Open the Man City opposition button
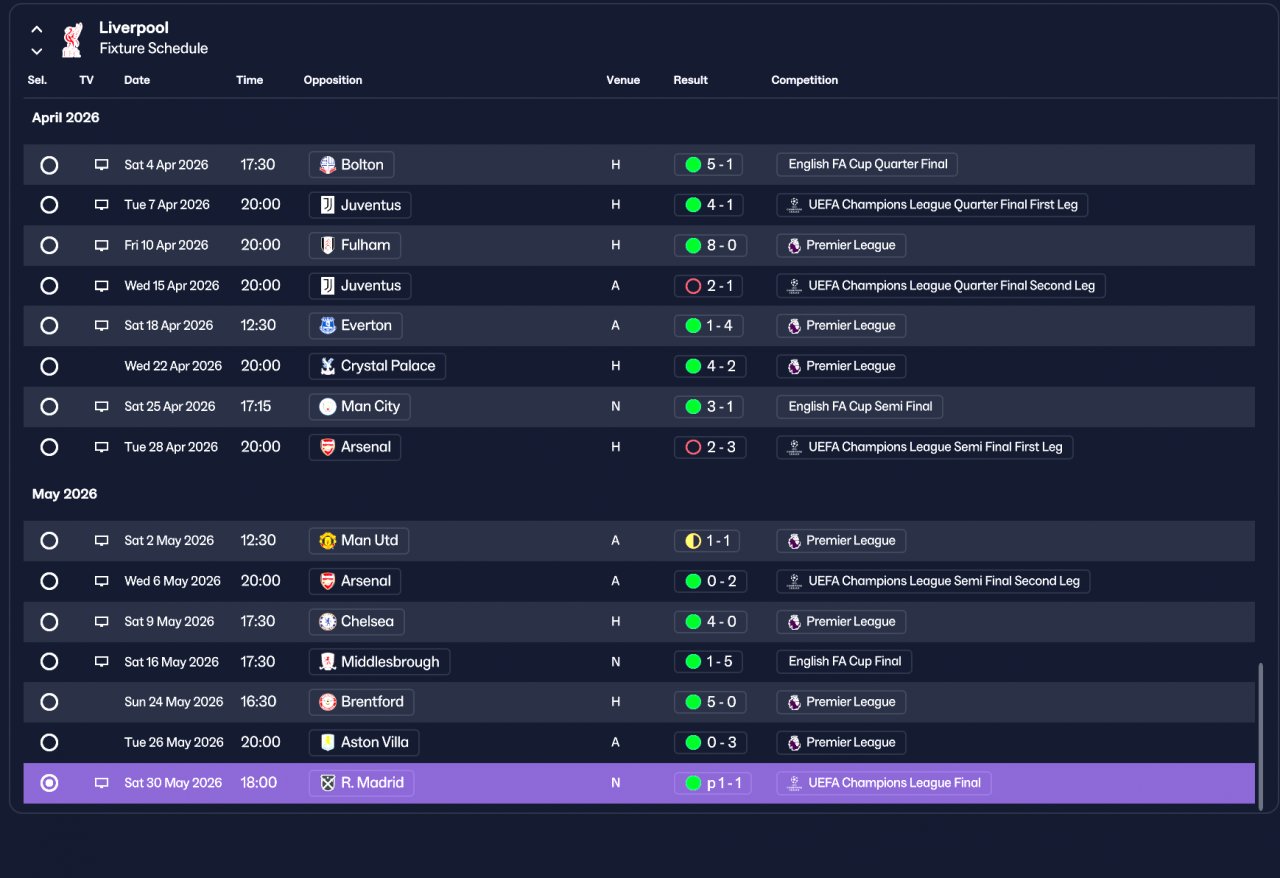The image size is (1280, 878). [x=360, y=407]
